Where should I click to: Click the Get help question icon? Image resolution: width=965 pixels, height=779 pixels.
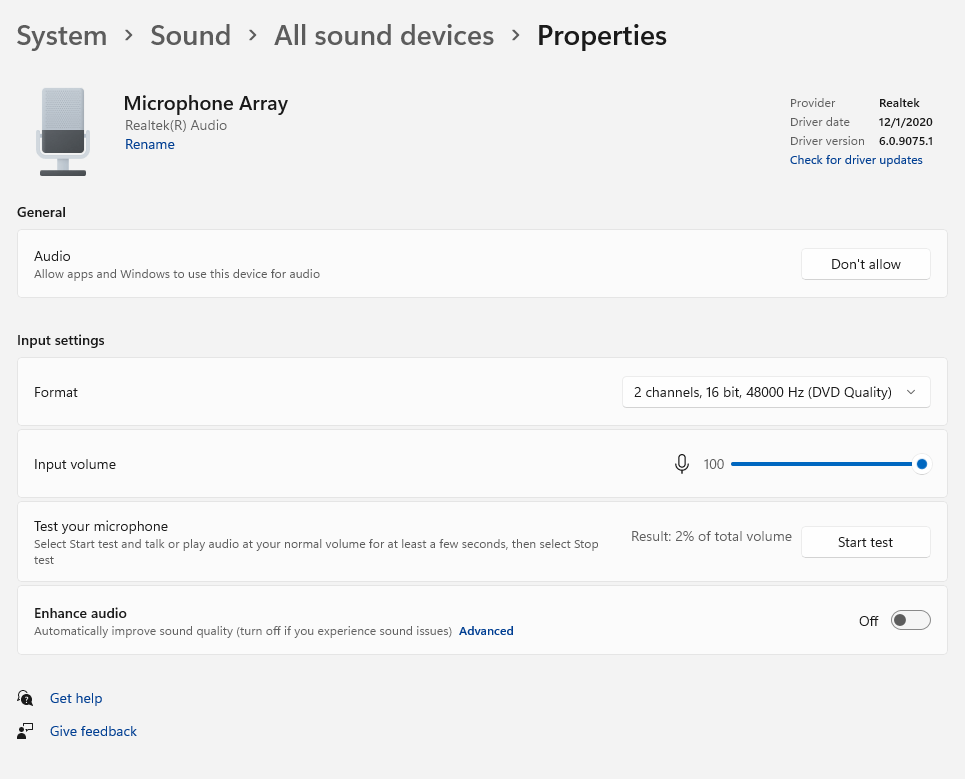pyautogui.click(x=26, y=698)
